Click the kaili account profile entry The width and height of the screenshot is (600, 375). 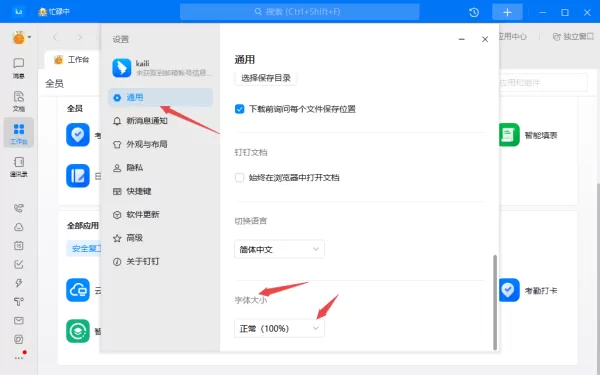click(x=161, y=68)
